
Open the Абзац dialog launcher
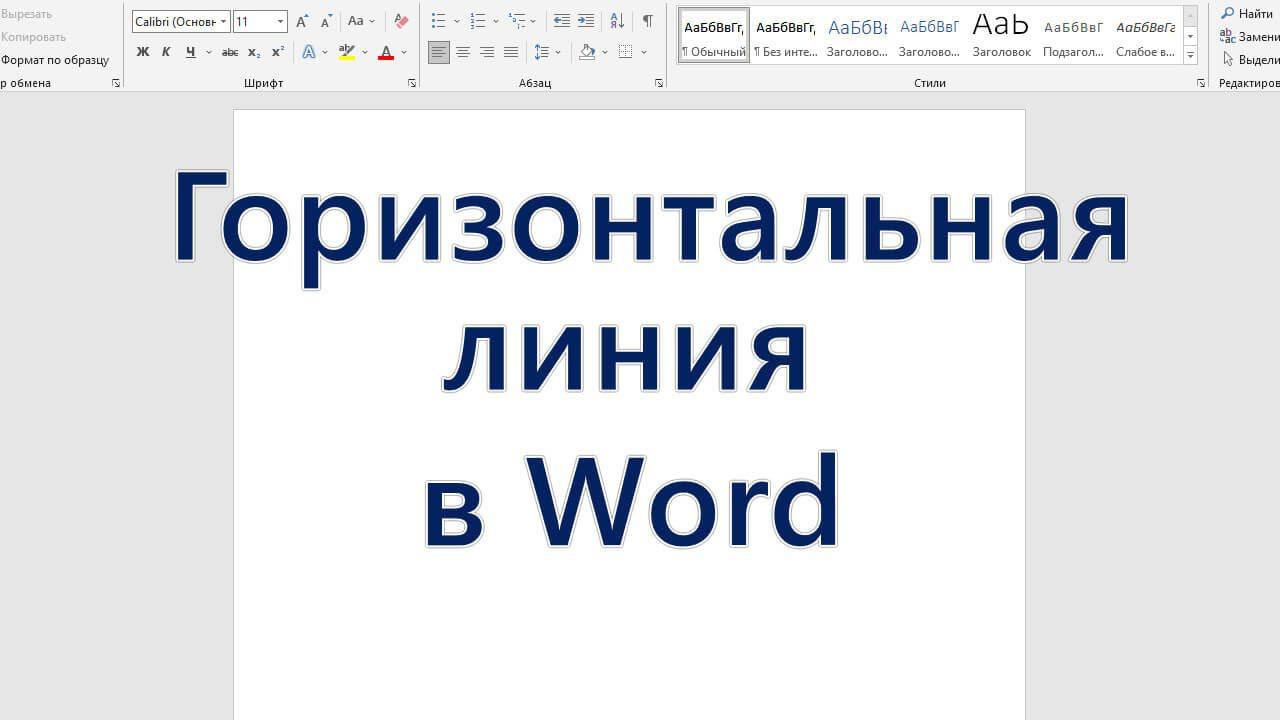tap(659, 84)
